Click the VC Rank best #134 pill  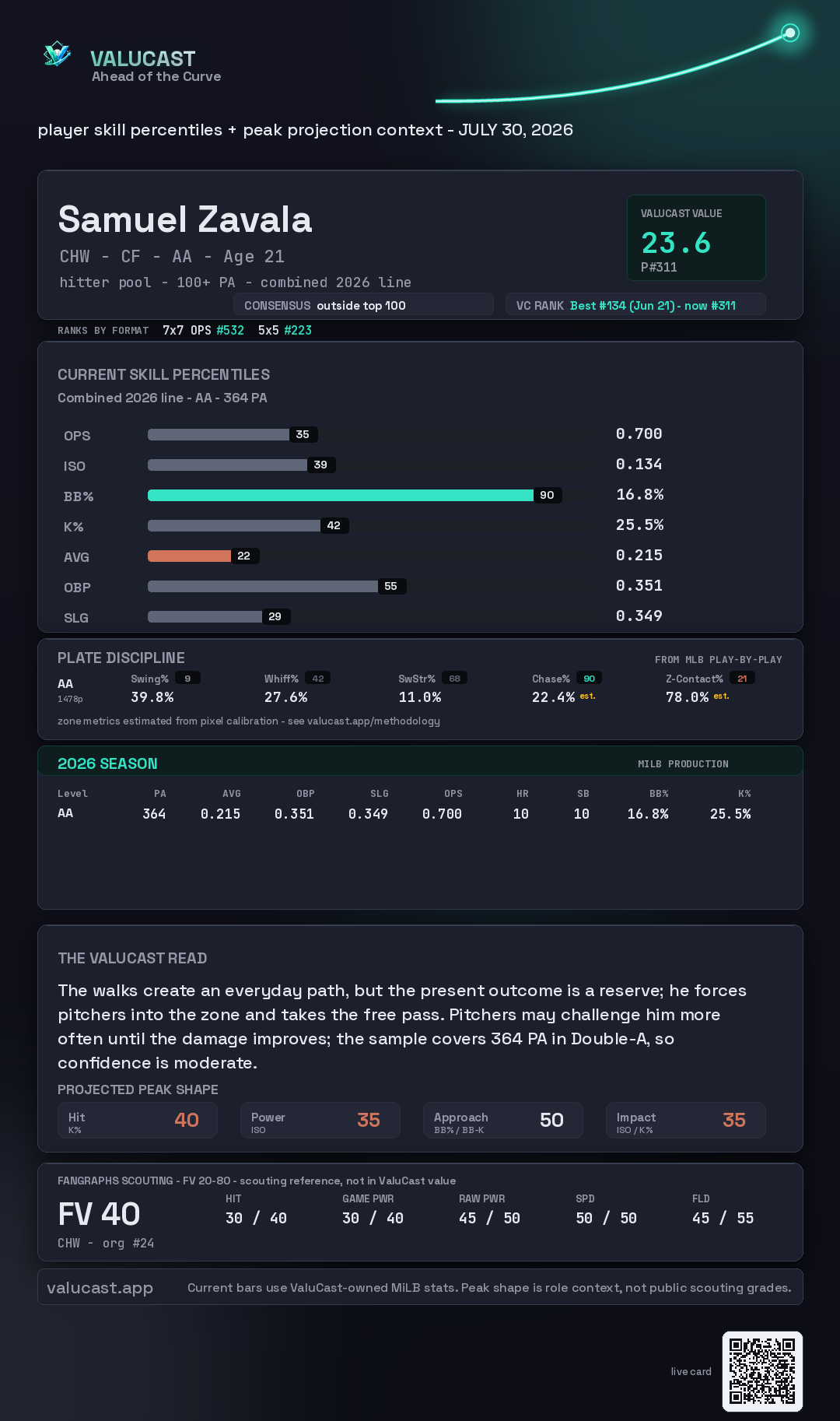click(635, 305)
